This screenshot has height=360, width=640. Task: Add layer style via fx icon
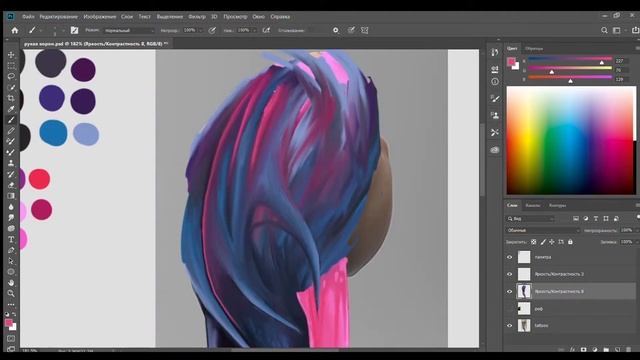pos(572,350)
